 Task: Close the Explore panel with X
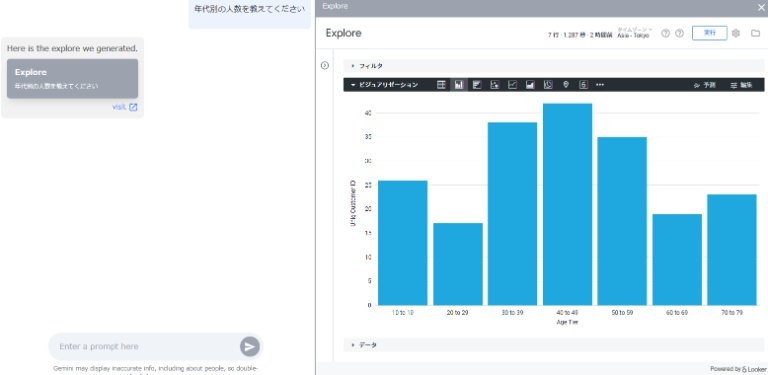(761, 7)
